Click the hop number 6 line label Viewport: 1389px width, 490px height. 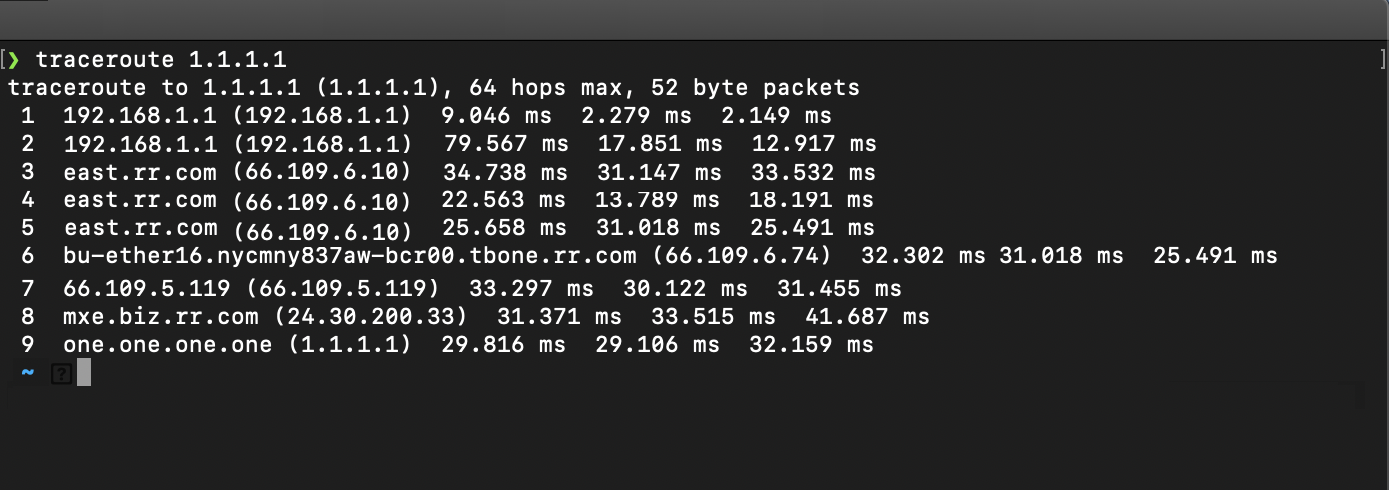[x=27, y=256]
